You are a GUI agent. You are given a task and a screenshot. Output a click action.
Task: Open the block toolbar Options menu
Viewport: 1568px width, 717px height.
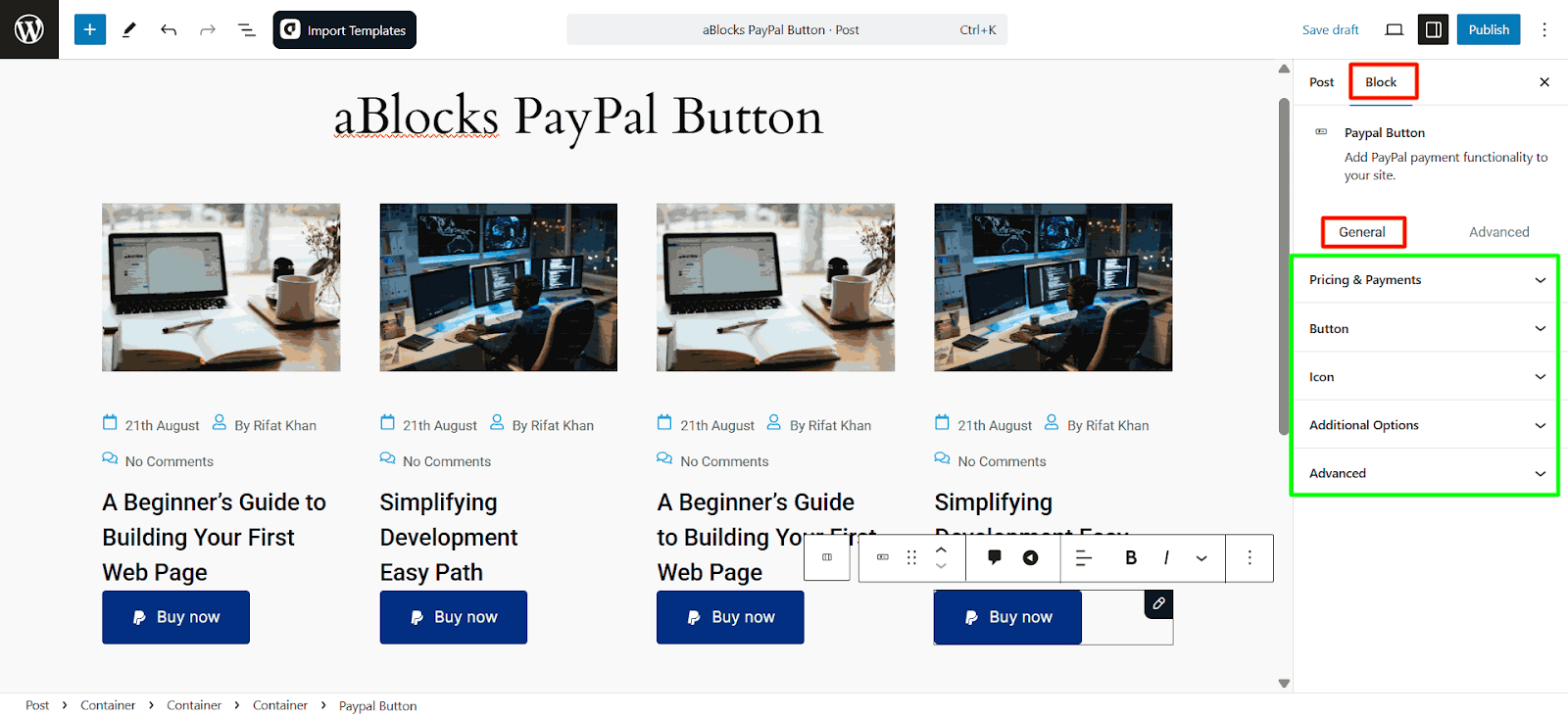(1249, 557)
